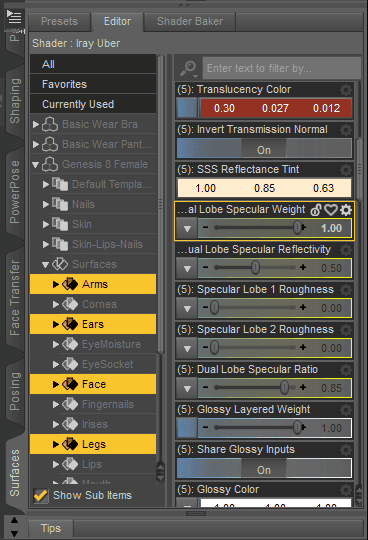Image resolution: width=368 pixels, height=540 pixels.
Task: Uncheck Show Sub Items checkbox
Action: pyautogui.click(x=41, y=496)
